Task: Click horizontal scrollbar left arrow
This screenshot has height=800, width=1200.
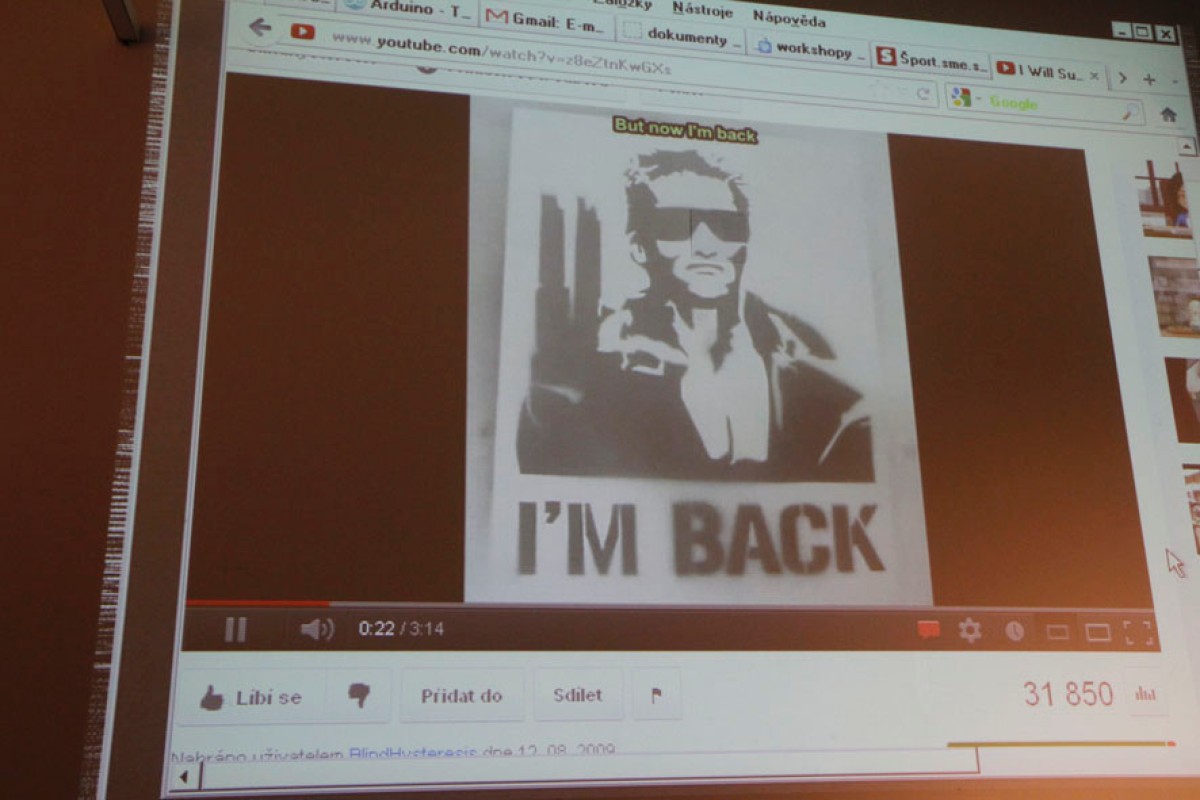Action: point(183,776)
